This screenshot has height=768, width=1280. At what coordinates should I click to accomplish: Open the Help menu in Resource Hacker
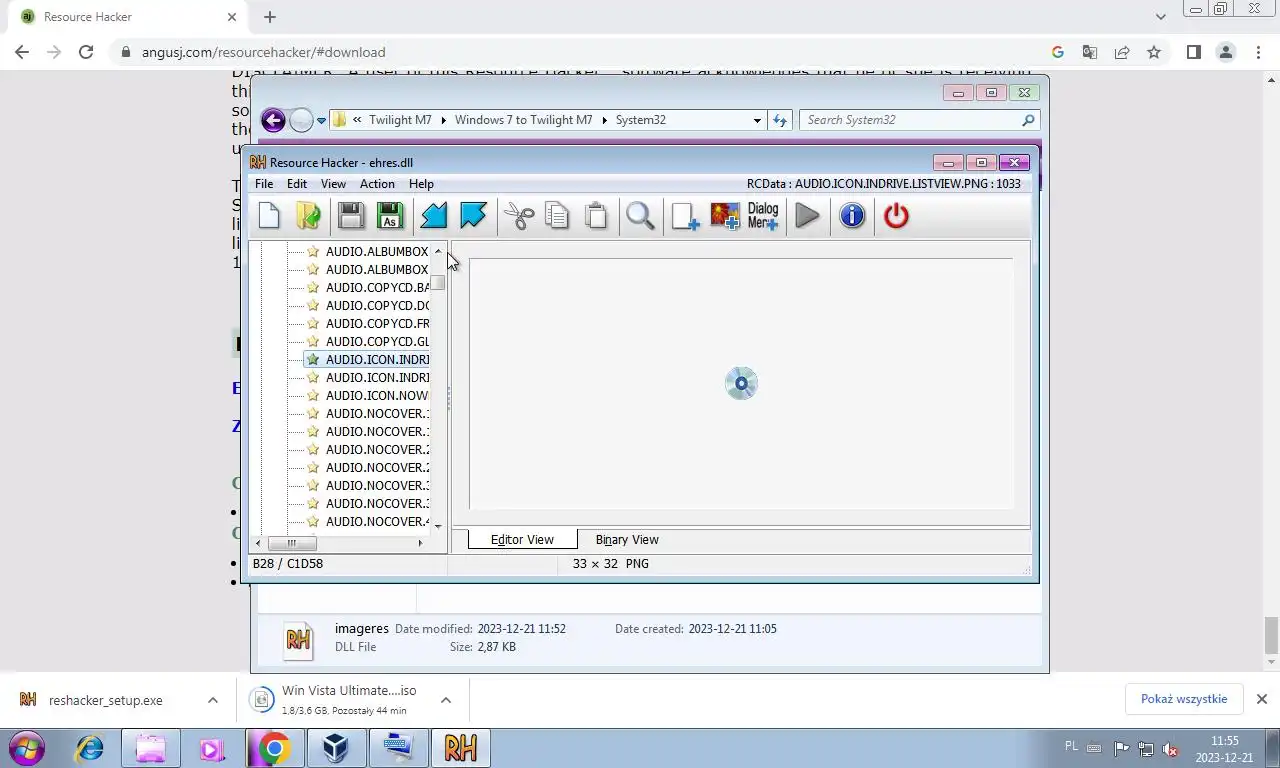(421, 184)
